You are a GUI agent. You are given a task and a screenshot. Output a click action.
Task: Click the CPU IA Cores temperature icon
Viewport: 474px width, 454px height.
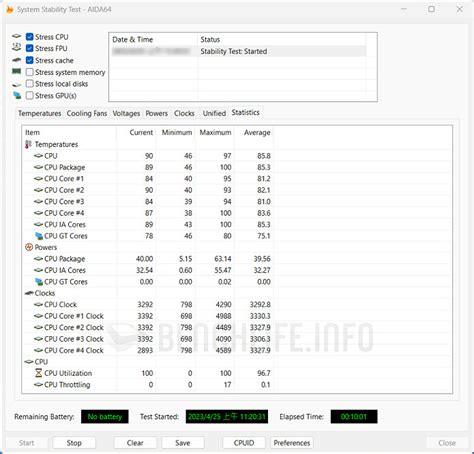(39, 225)
